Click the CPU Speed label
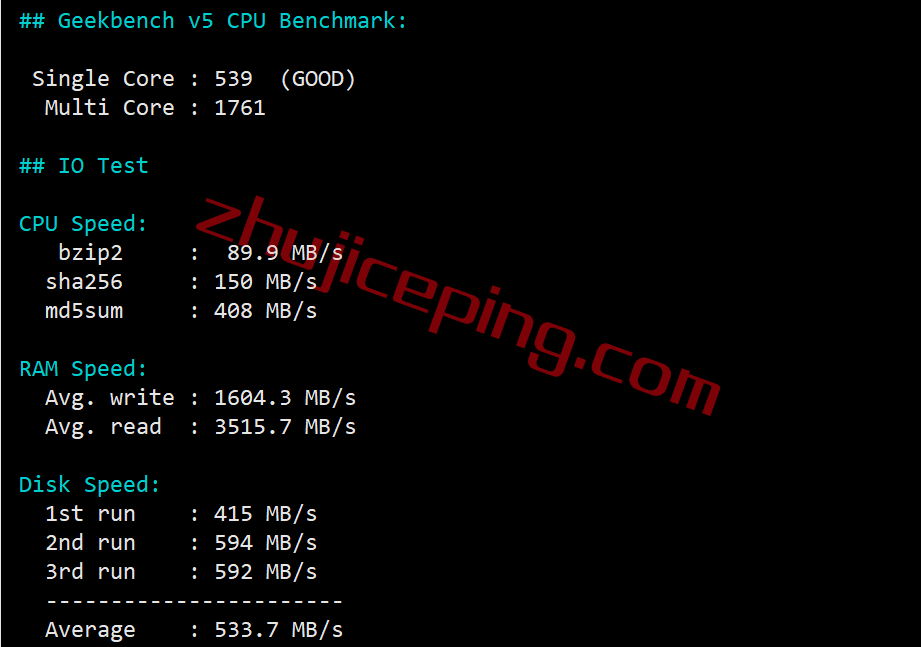 [x=83, y=224]
